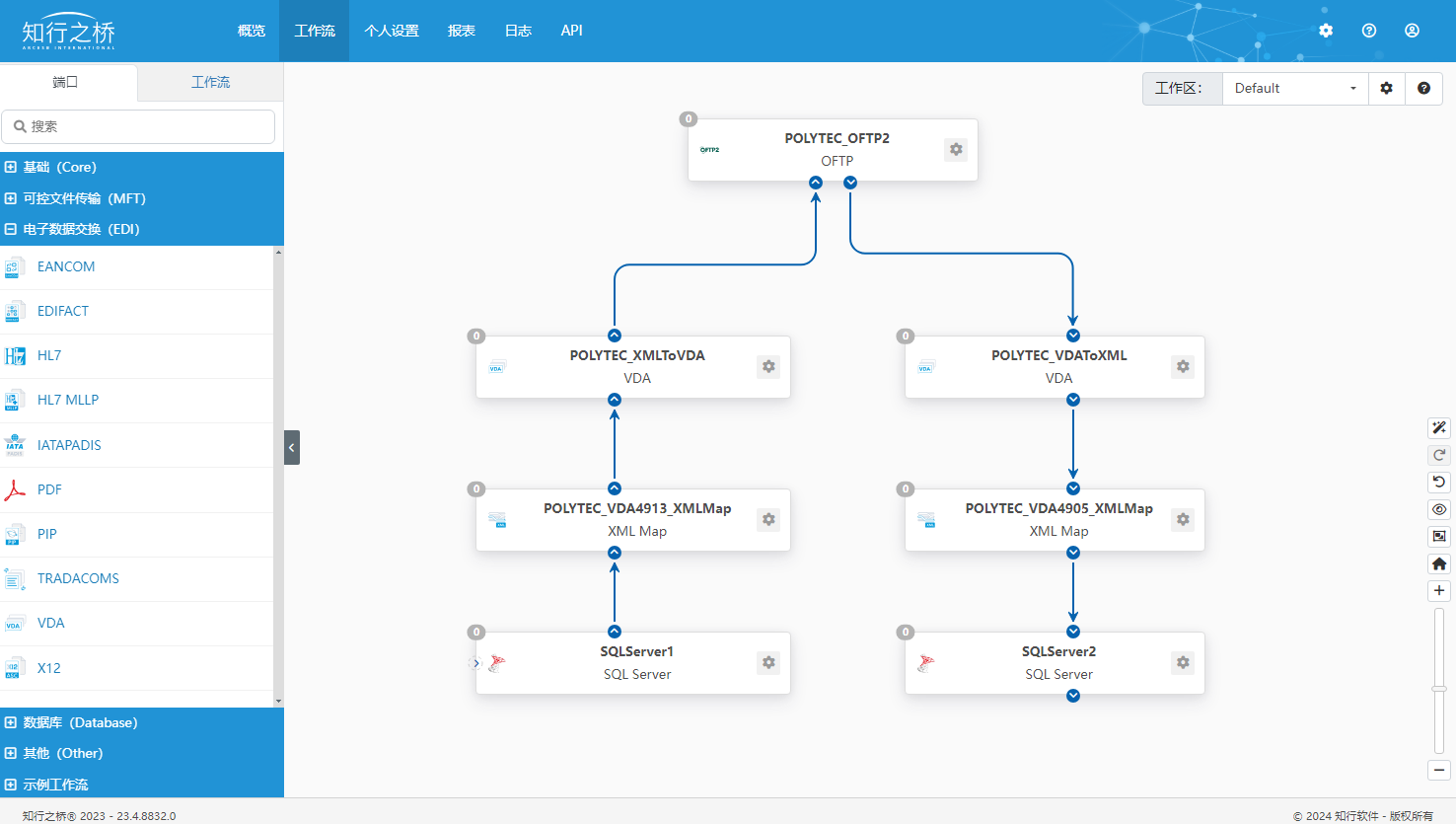Click the magic wand auto-arrange icon
Viewport: 1456px width, 824px height.
click(x=1439, y=427)
